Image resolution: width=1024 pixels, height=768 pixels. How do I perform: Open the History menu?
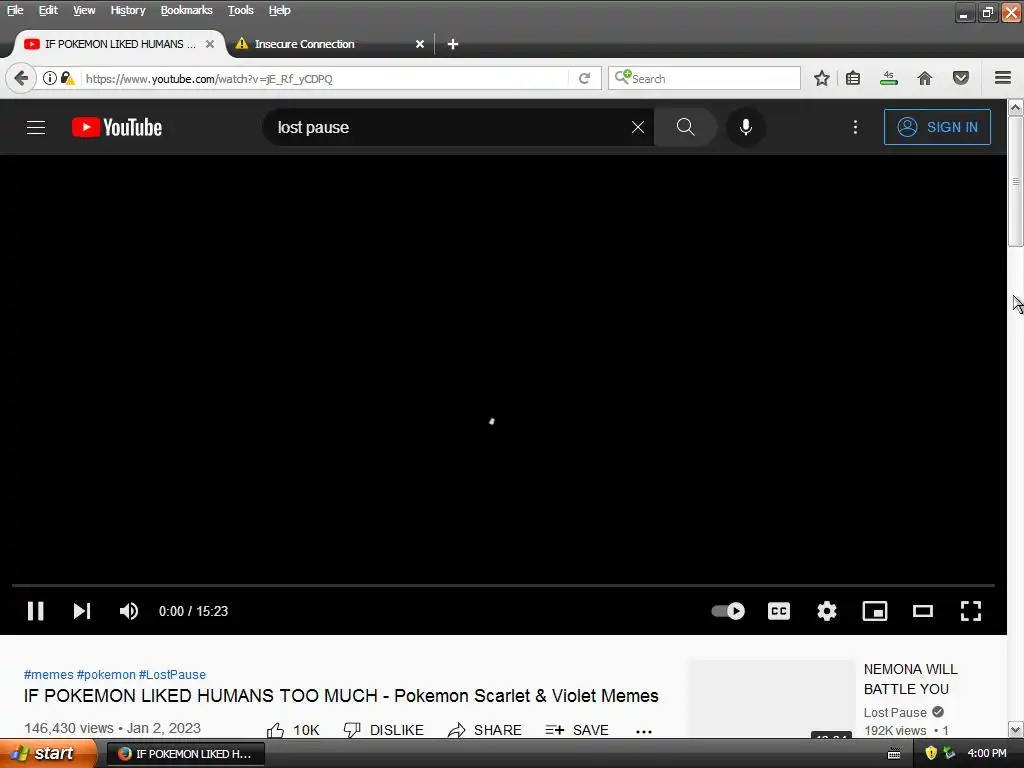pos(127,10)
